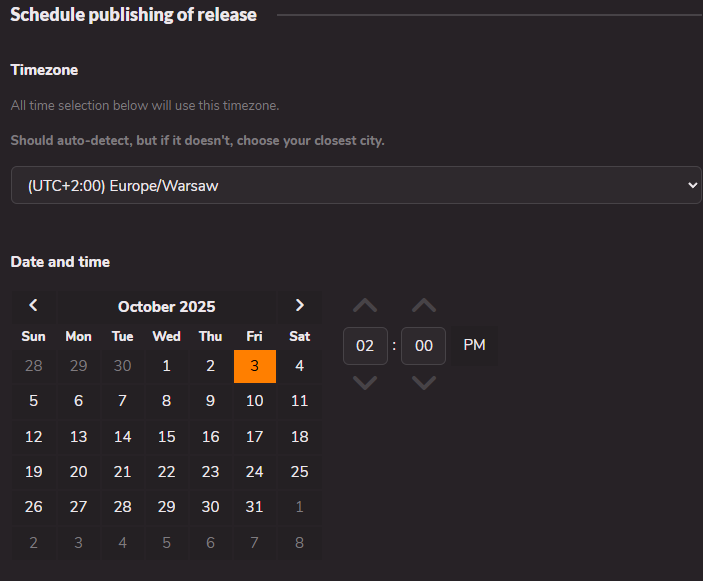Click the minutes input field showing 00
The image size is (703, 581).
pos(423,346)
